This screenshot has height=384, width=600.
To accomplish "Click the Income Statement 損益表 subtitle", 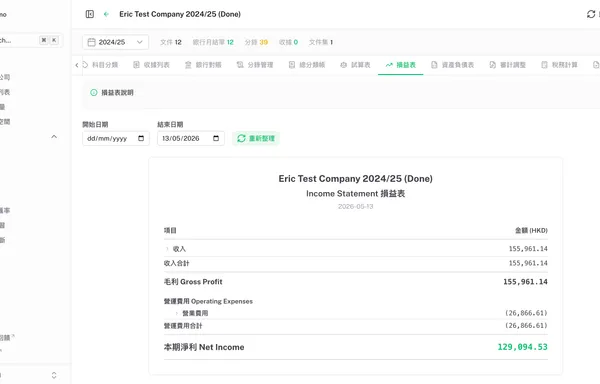I will pyautogui.click(x=355, y=194).
